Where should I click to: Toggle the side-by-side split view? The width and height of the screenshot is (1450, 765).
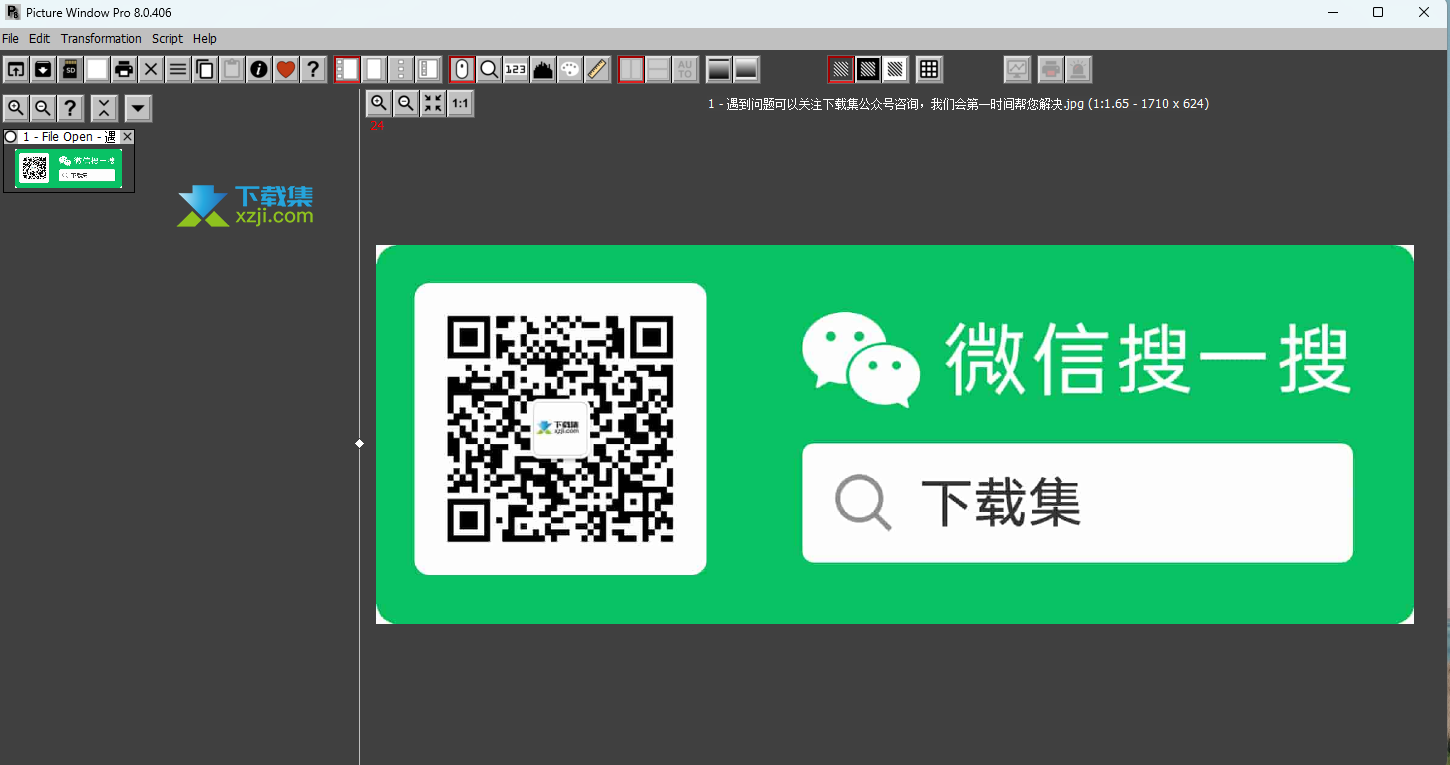tap(631, 69)
